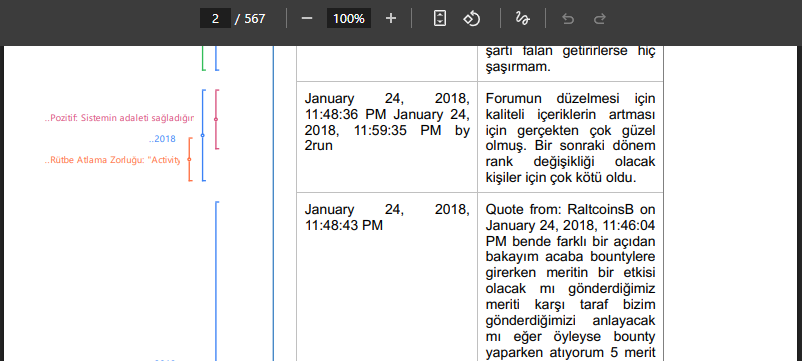Click the blue '..2018' annotation label
The image size is (802, 361).
pos(162,139)
